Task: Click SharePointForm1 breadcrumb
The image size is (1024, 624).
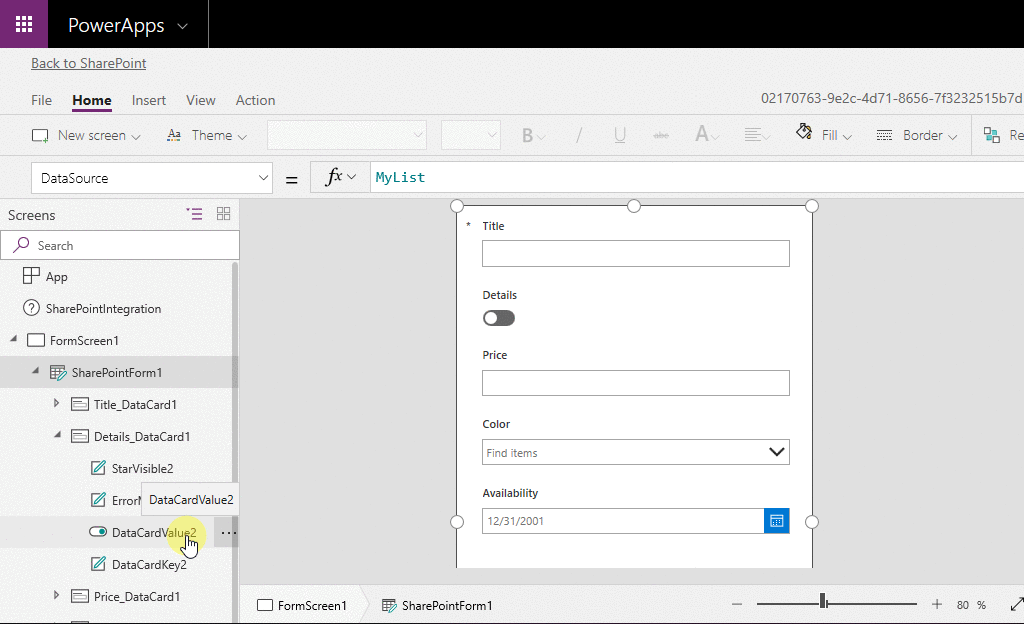Action: (x=437, y=606)
